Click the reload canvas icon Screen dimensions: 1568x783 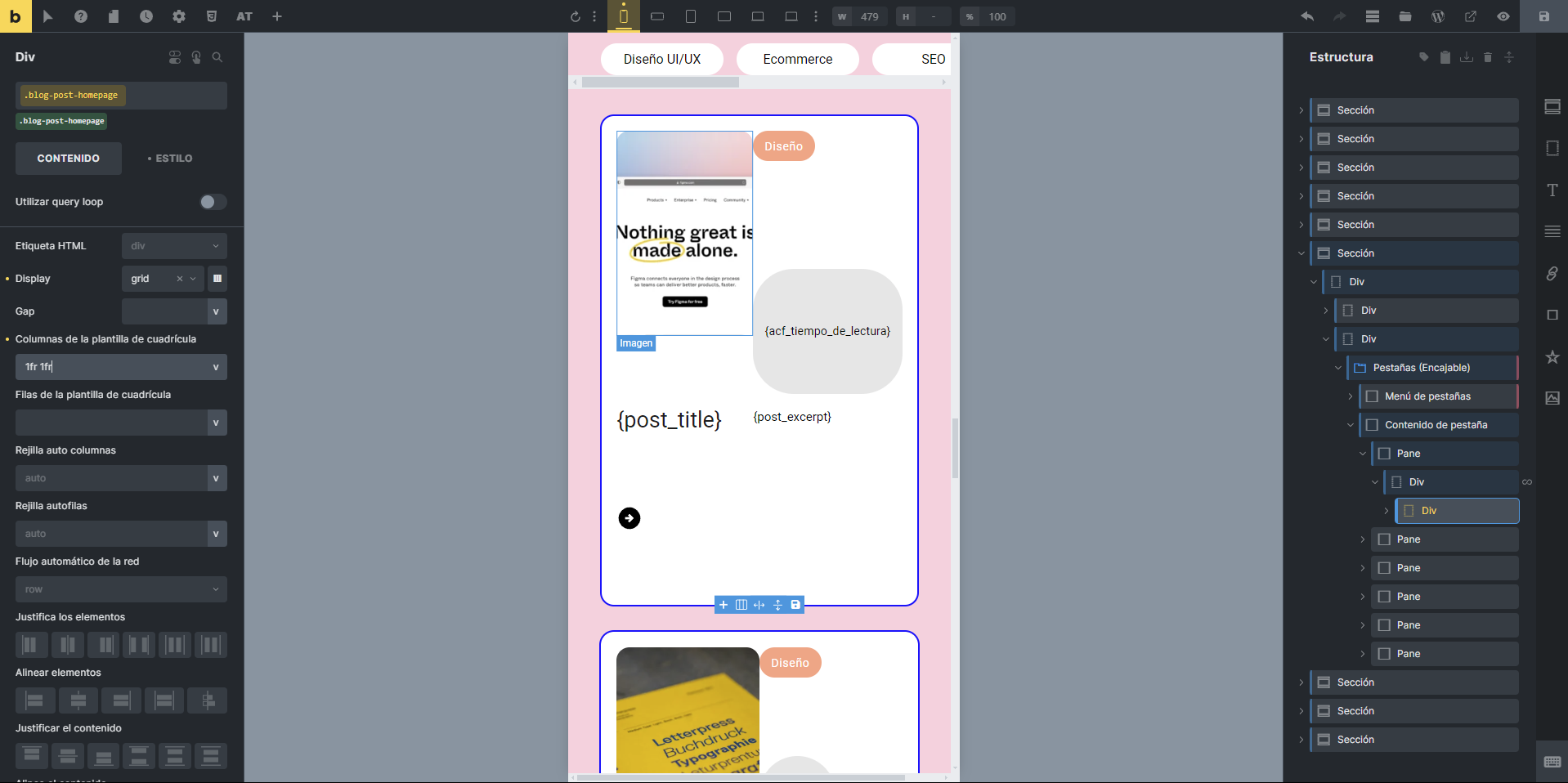576,16
